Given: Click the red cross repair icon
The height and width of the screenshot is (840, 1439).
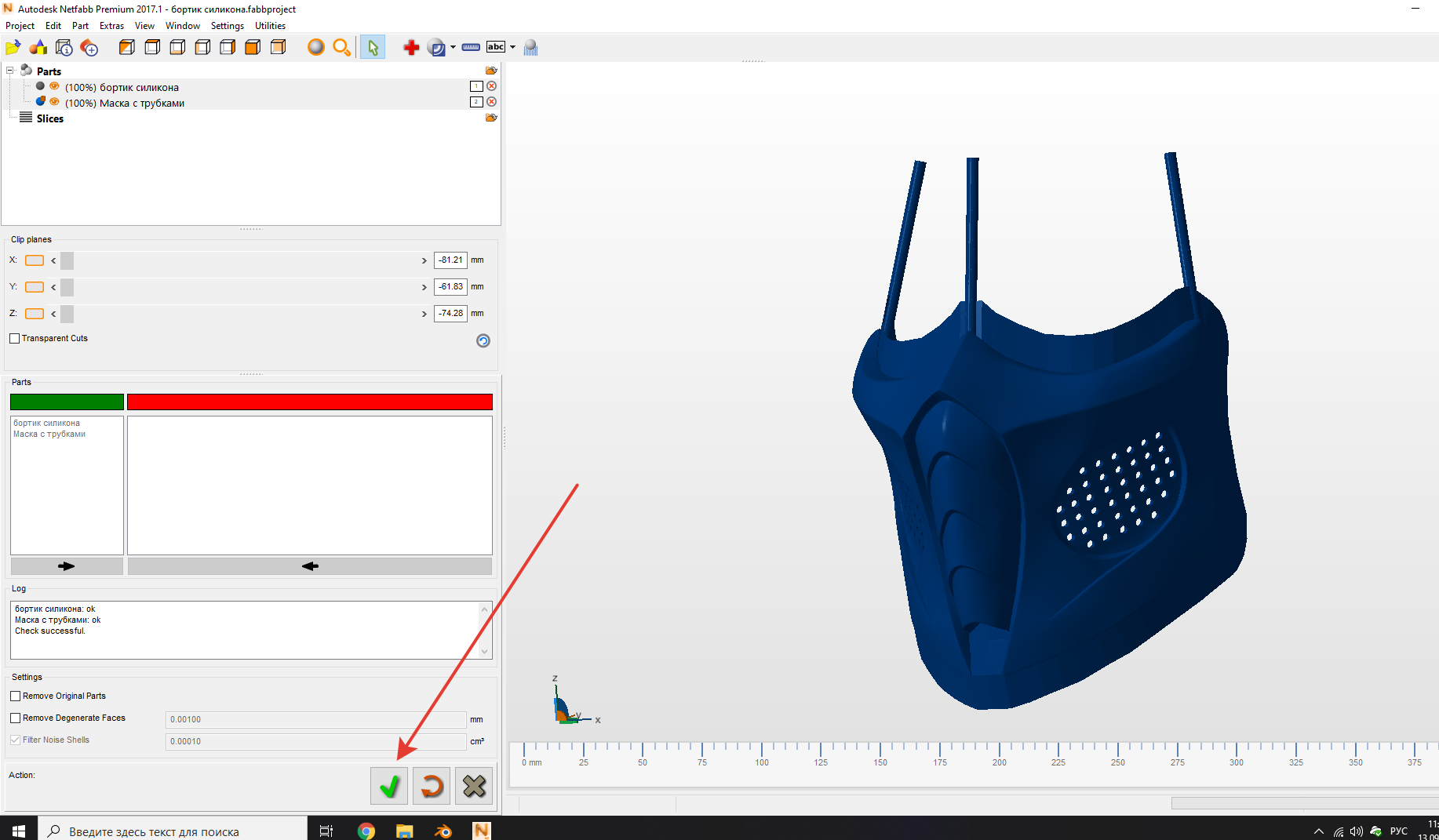Looking at the screenshot, I should pyautogui.click(x=411, y=48).
